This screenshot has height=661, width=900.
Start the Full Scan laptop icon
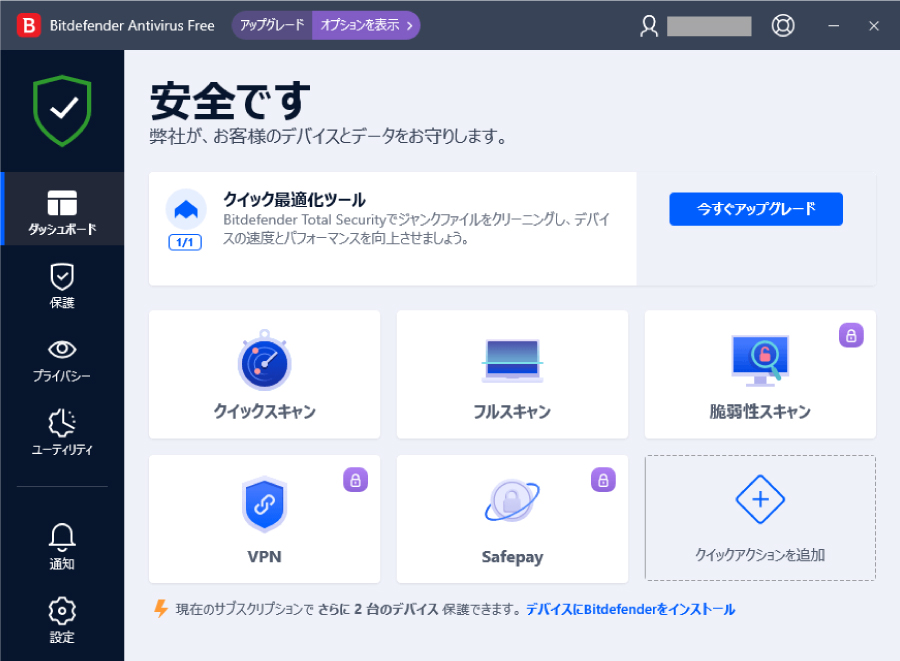(x=512, y=362)
